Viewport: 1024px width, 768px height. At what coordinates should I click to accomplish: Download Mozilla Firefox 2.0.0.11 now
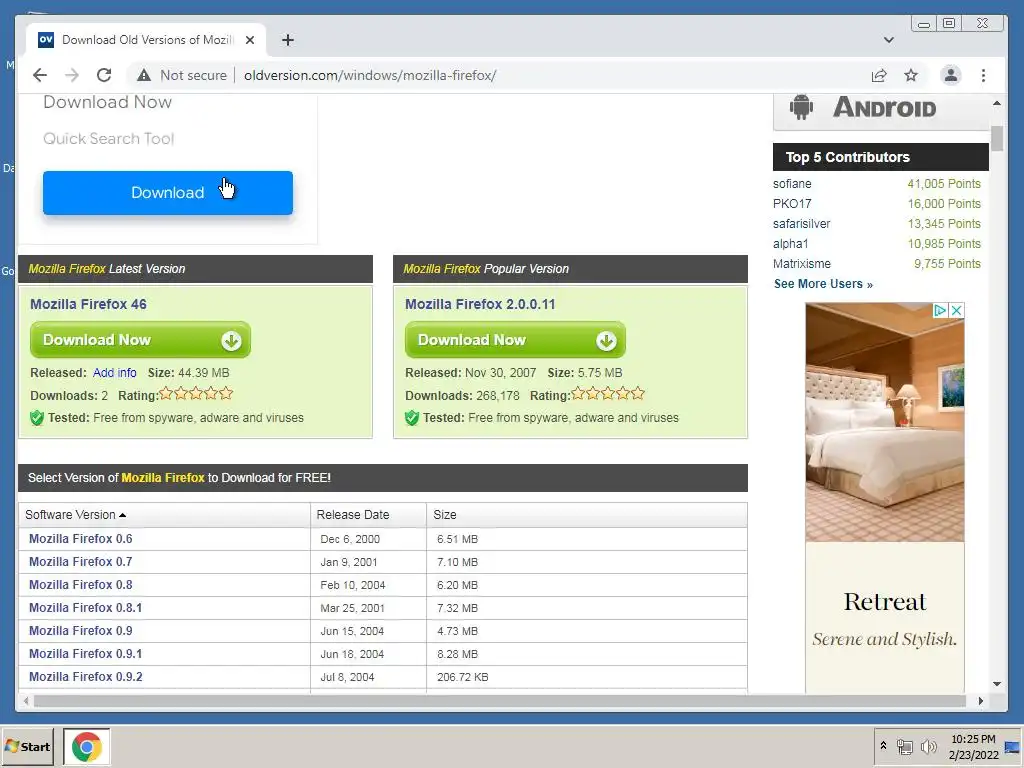[x=515, y=340]
